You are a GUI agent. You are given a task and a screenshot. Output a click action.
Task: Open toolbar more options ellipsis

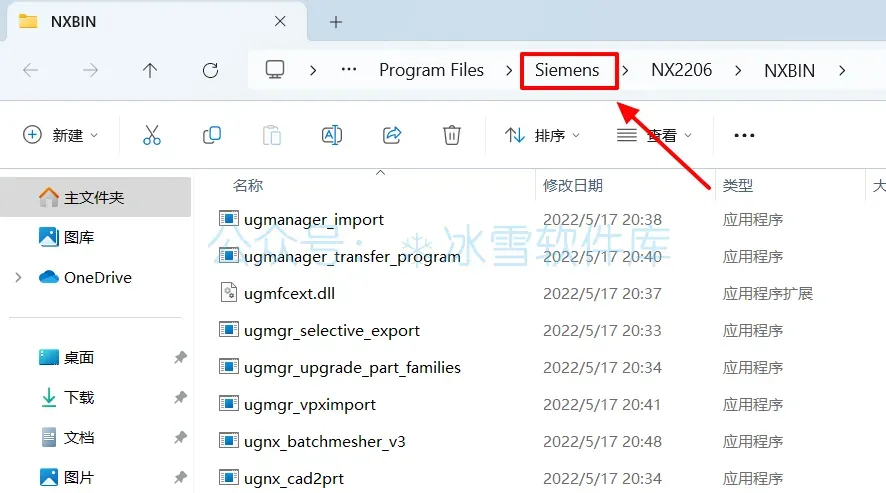pyautogui.click(x=744, y=135)
